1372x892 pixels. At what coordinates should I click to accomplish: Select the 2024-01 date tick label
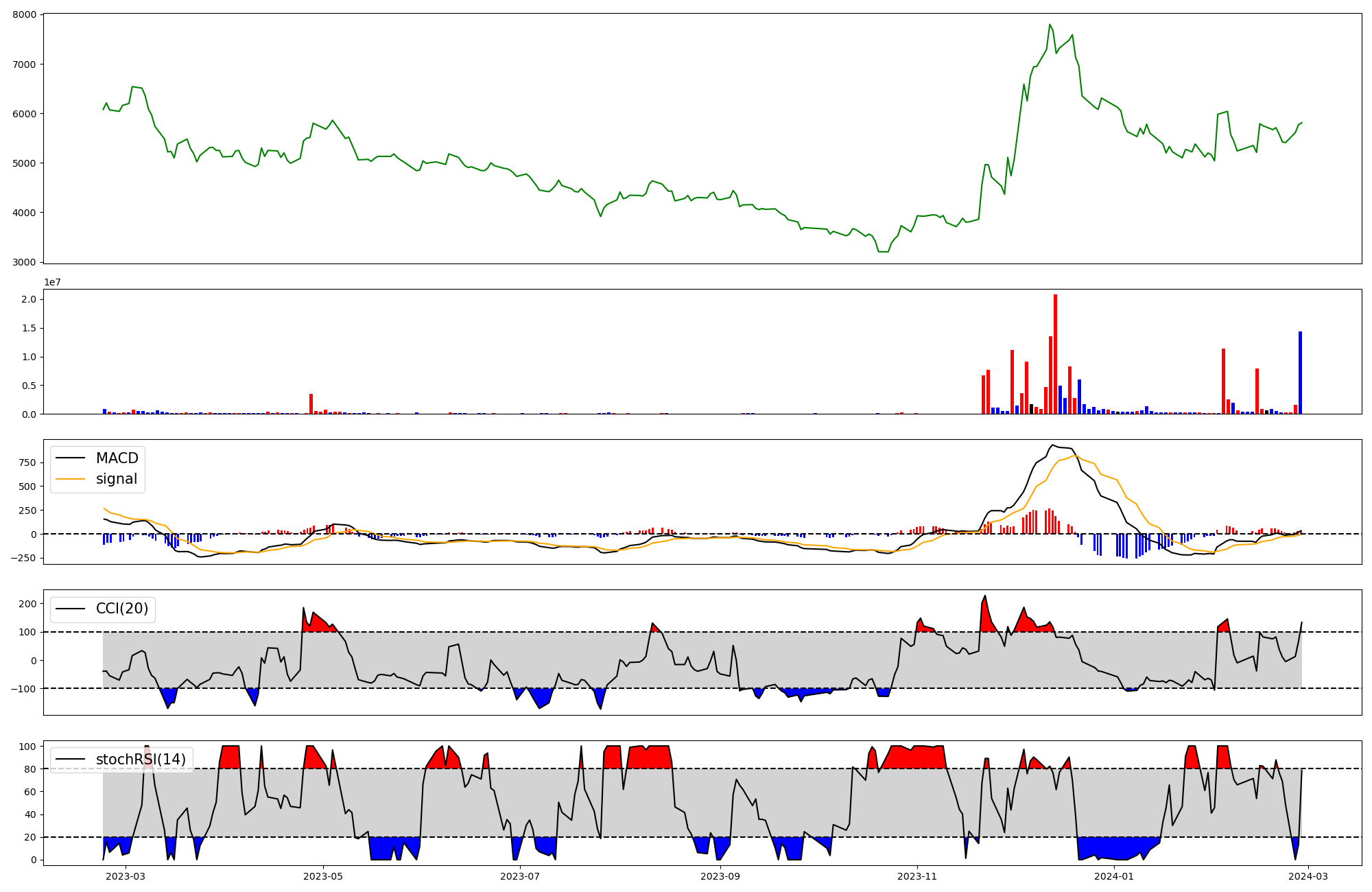pos(1114,876)
